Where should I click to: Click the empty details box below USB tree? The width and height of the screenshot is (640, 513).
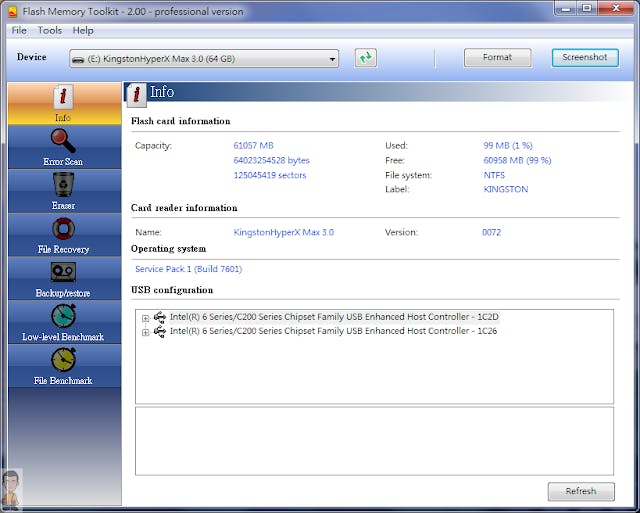pos(374,441)
